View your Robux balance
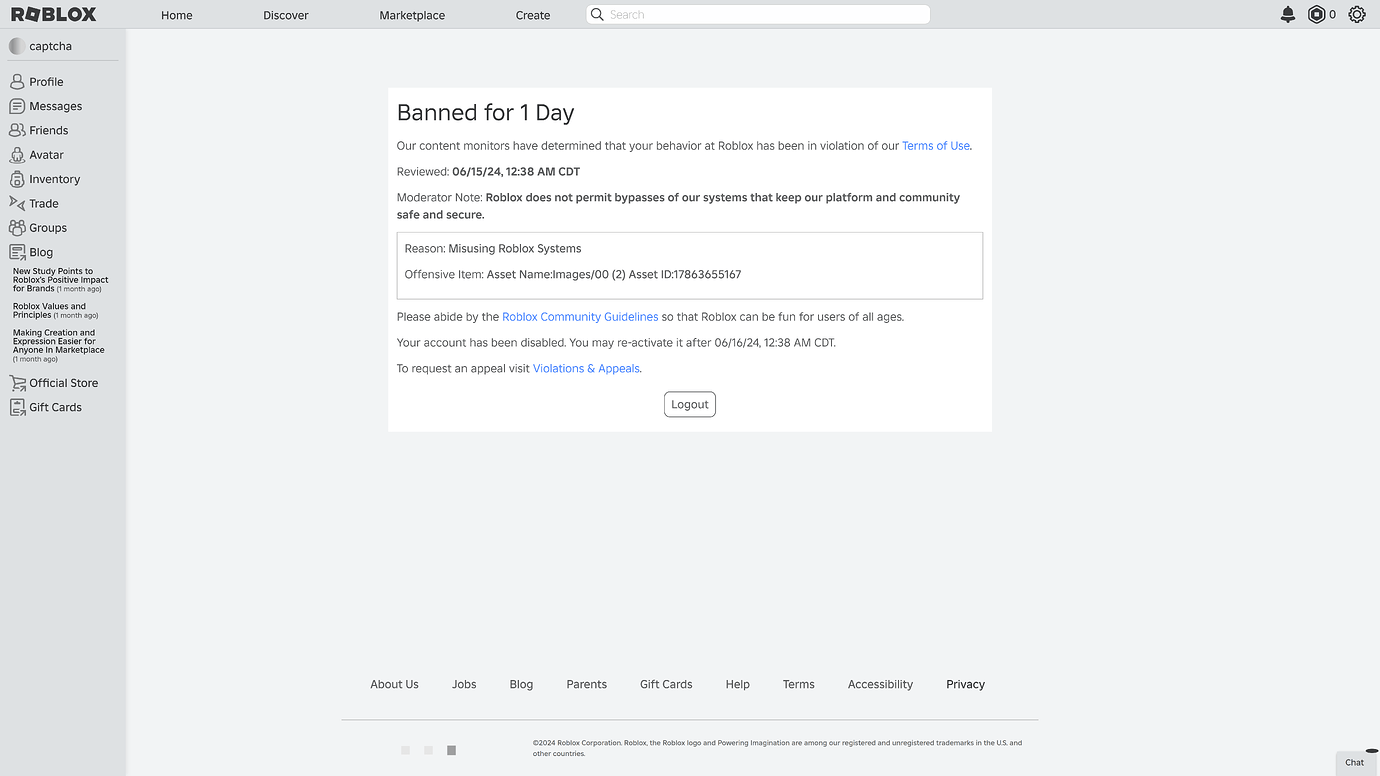 pos(1321,14)
